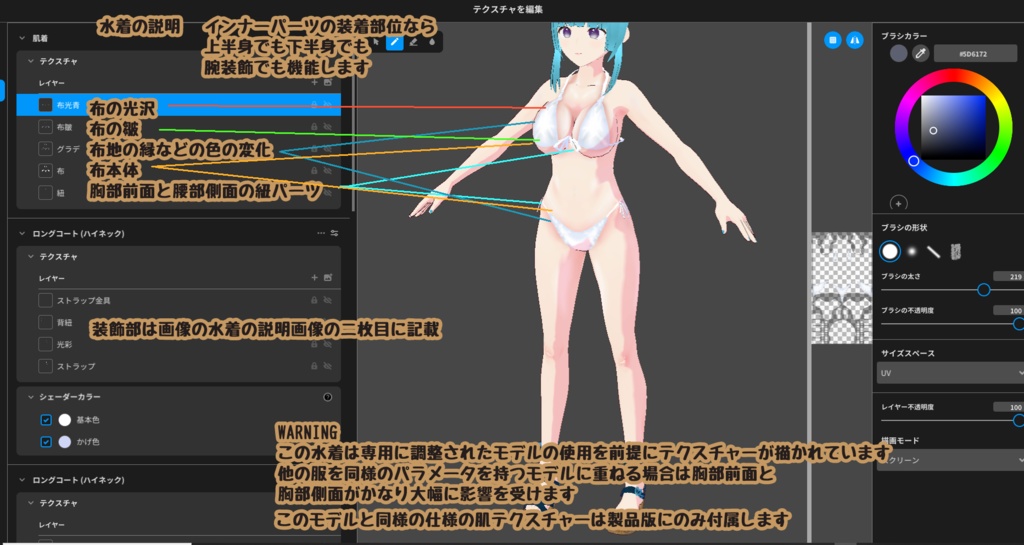Toggle visibility of ストラップ金具 layer

click(x=328, y=300)
